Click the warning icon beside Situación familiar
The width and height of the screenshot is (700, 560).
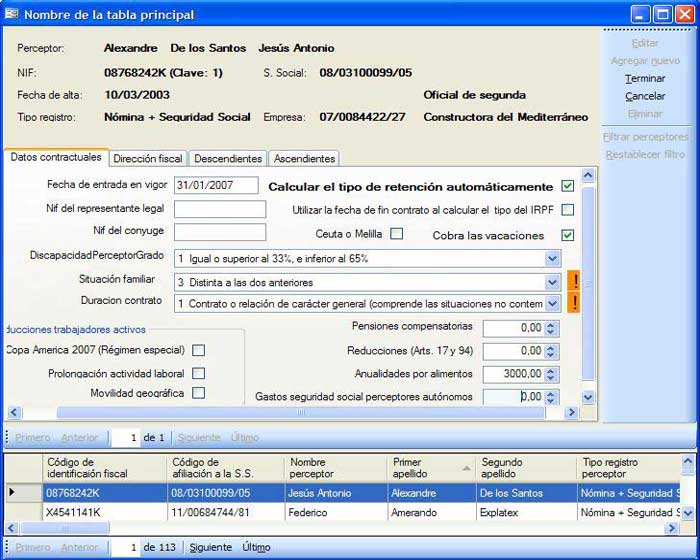point(574,281)
